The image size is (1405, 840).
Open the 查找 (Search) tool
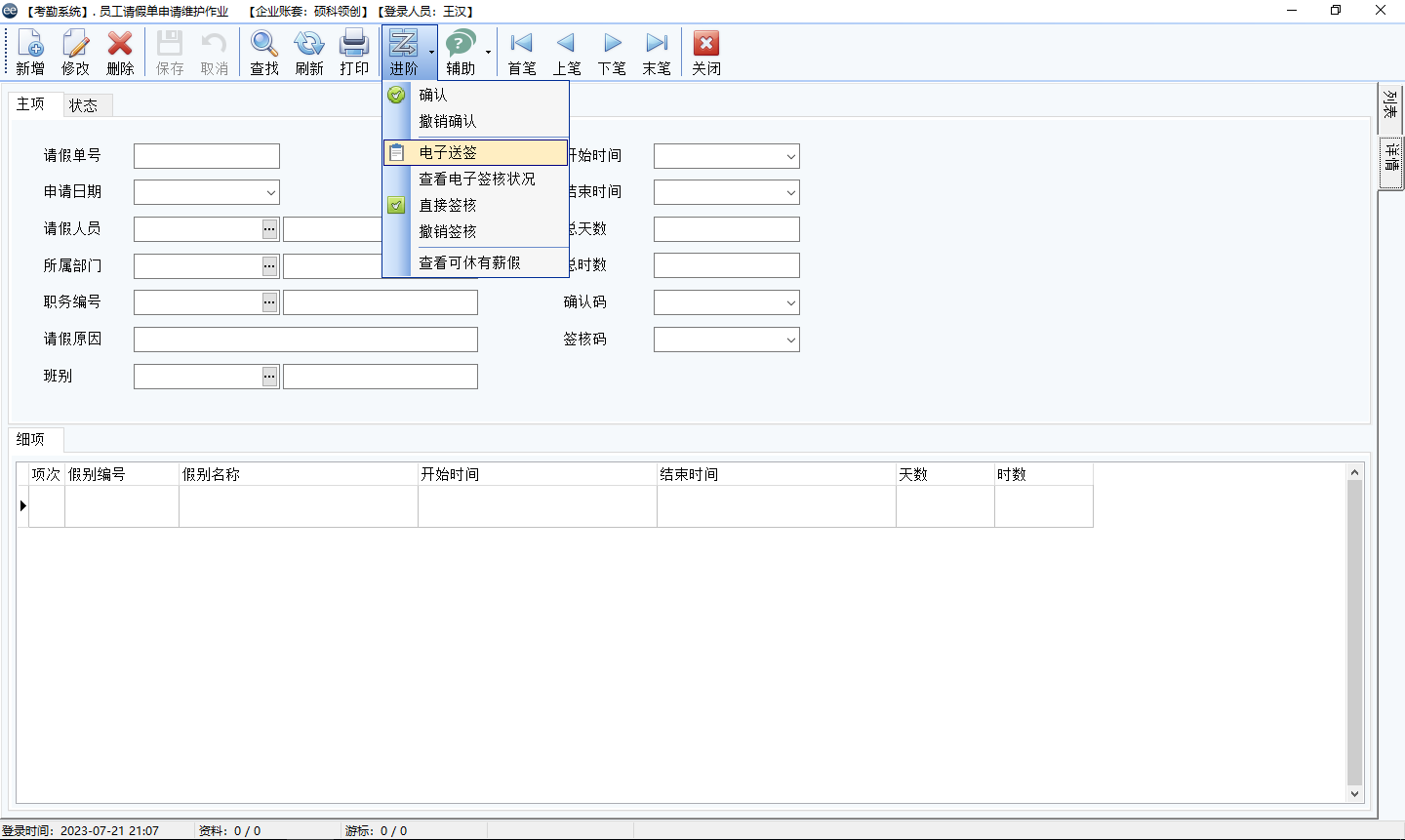coord(264,53)
